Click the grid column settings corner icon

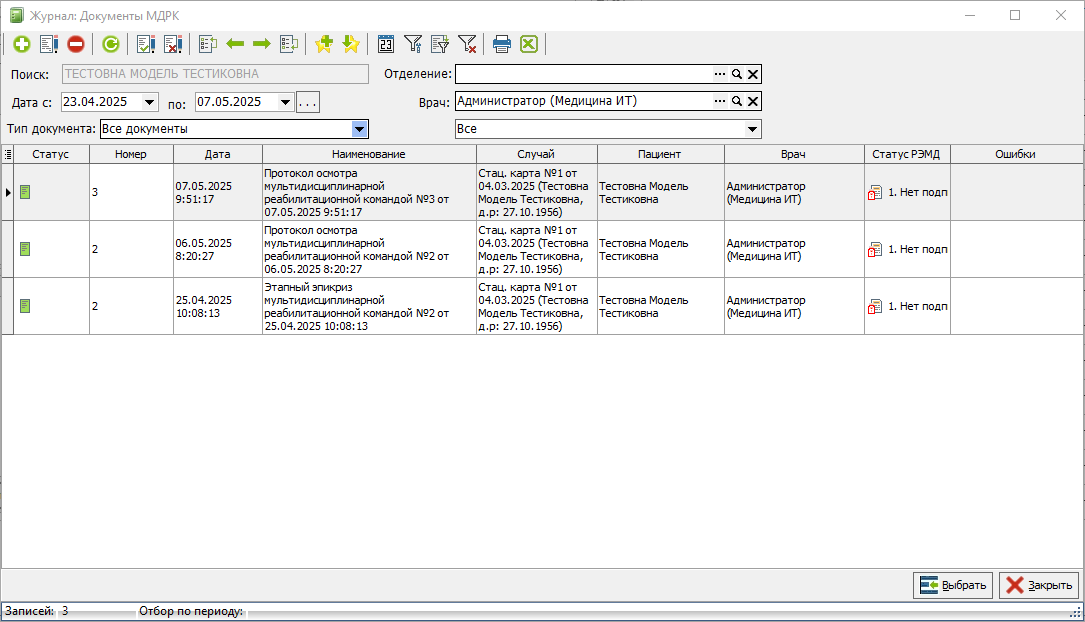click(8, 154)
